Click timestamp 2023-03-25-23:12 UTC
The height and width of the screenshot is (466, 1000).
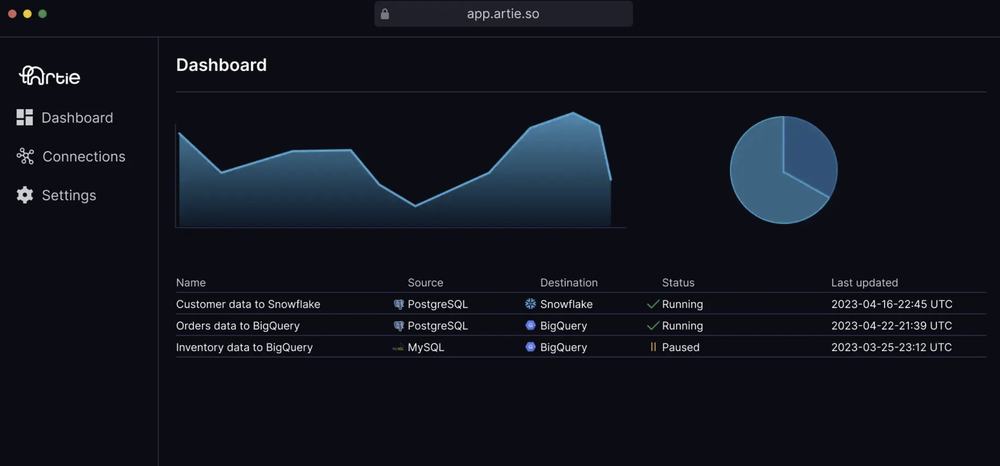892,347
